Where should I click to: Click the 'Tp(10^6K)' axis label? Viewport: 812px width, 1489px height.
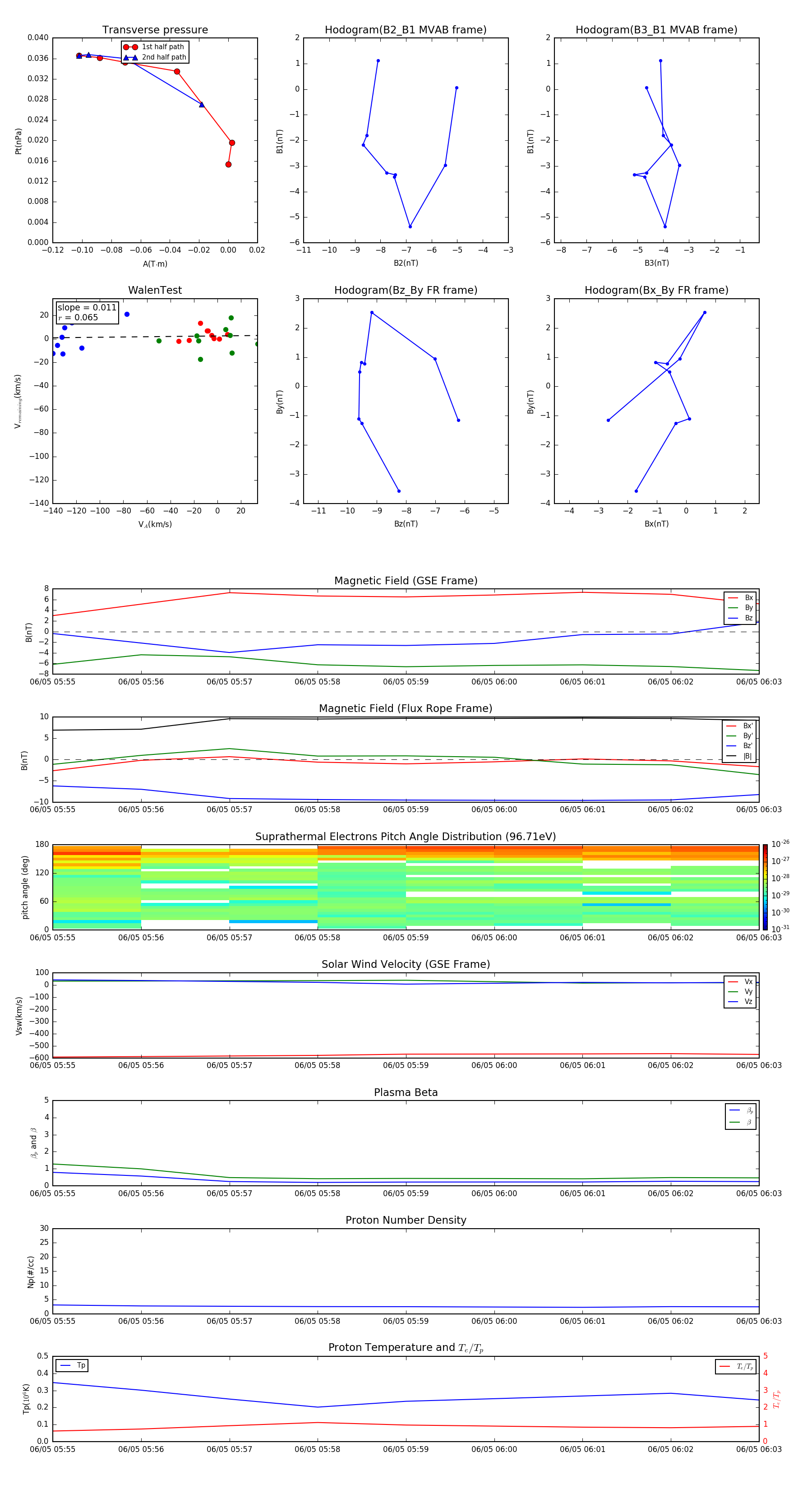[26, 1399]
